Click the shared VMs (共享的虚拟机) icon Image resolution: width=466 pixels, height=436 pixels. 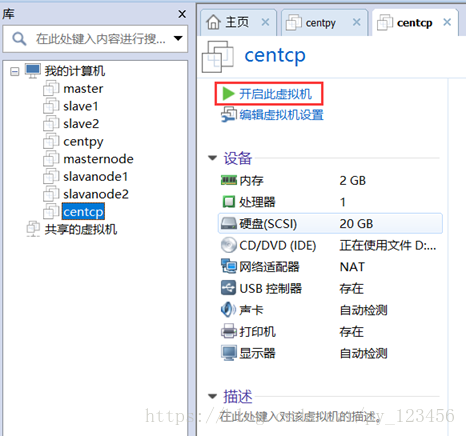tap(33, 229)
